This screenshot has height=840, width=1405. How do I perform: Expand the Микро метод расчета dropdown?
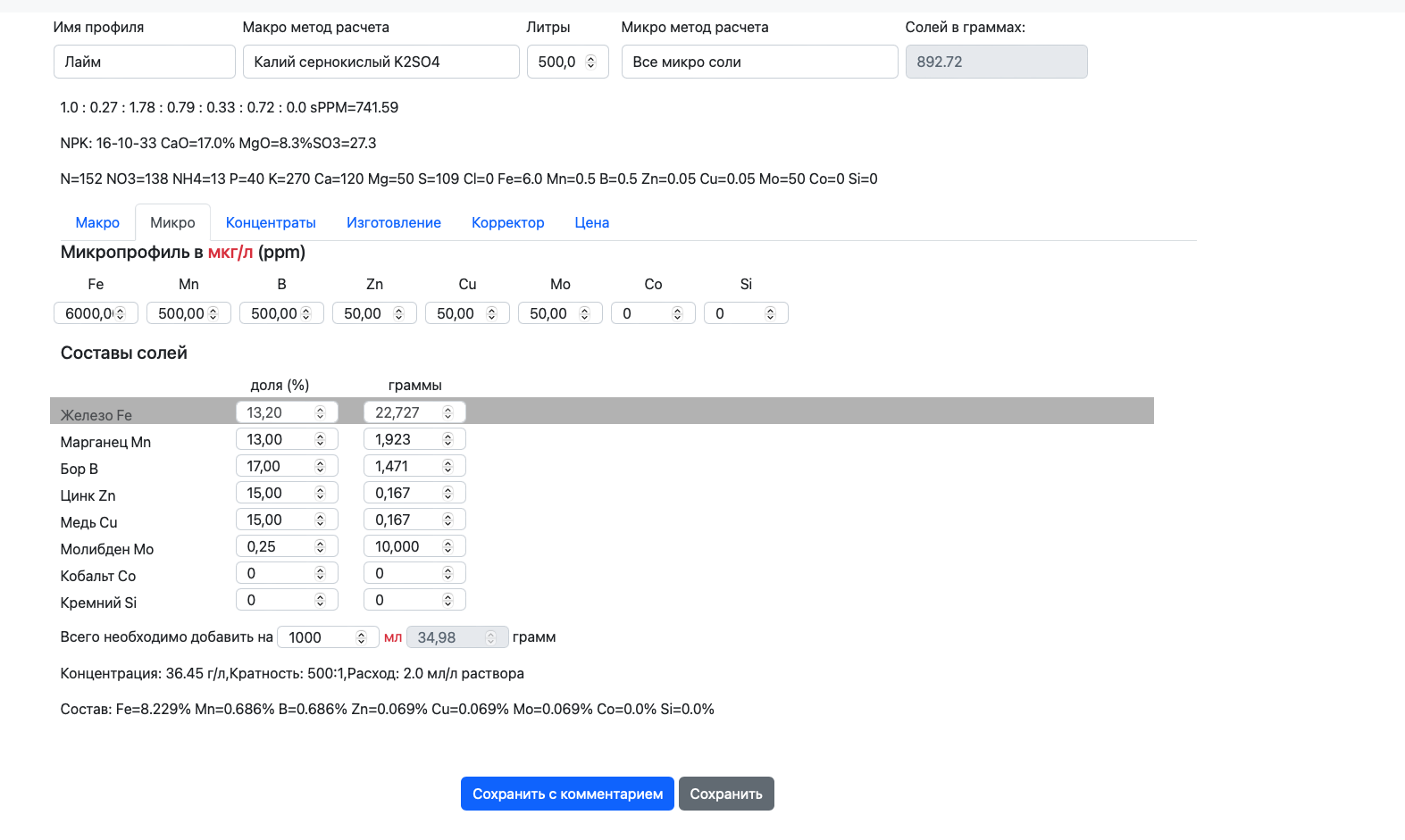(x=759, y=62)
